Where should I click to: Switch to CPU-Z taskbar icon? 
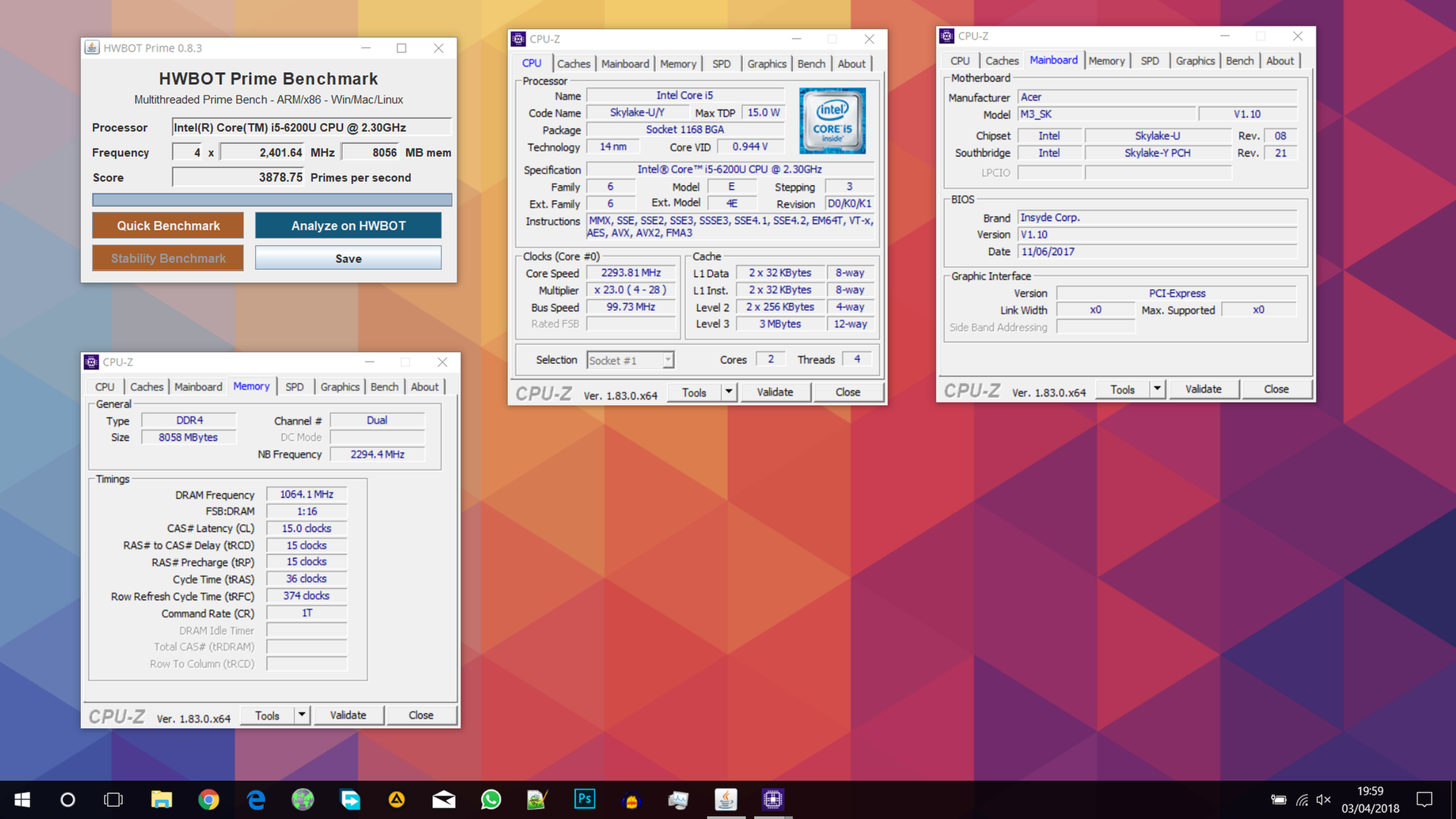point(773,799)
